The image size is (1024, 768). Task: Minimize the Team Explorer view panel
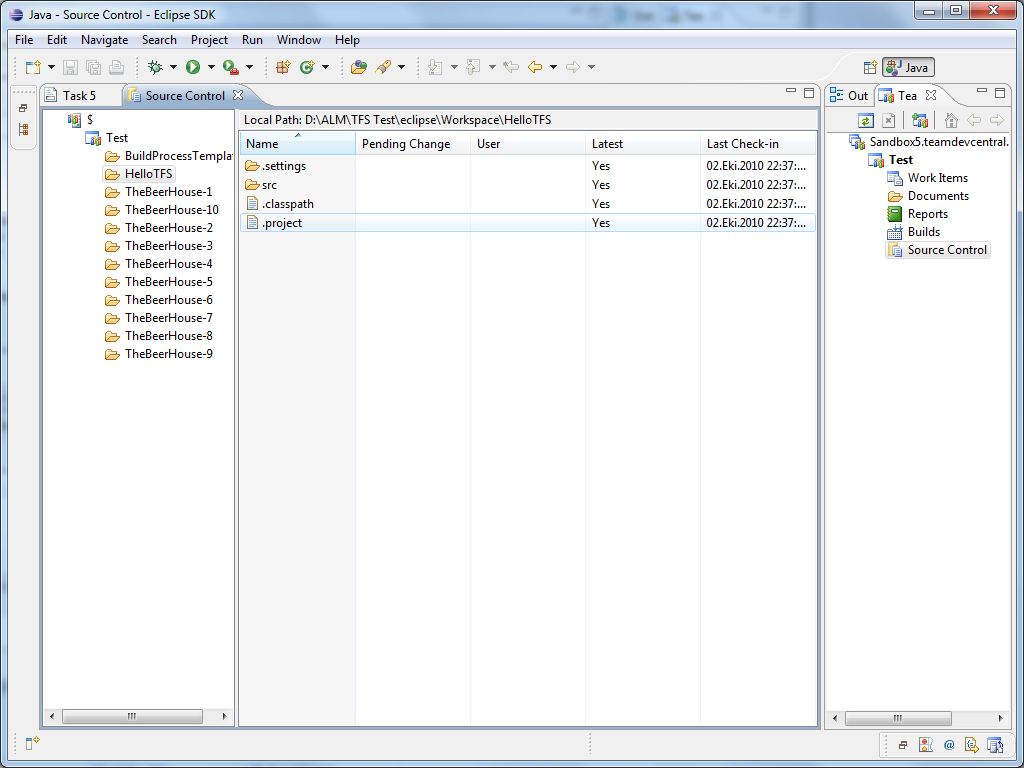[982, 92]
